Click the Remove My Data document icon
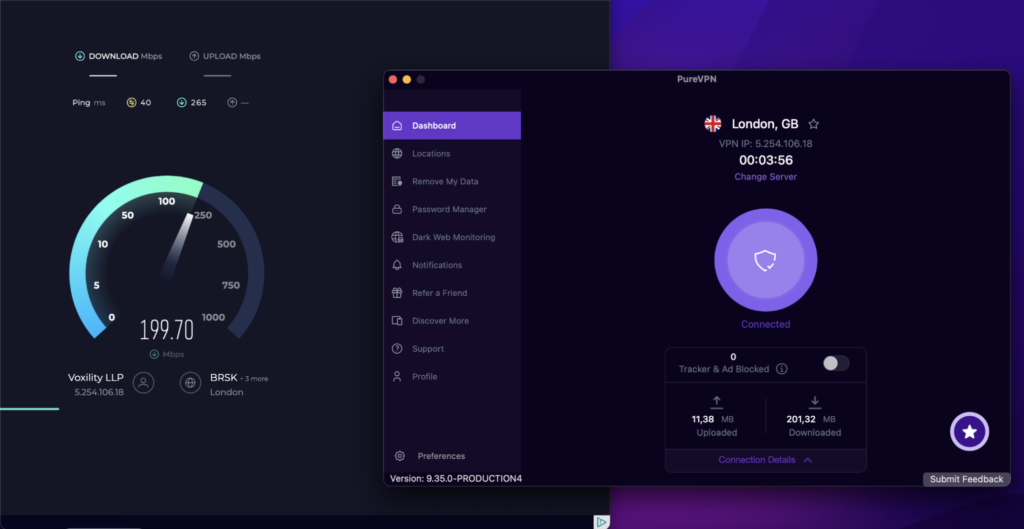 [x=397, y=182]
